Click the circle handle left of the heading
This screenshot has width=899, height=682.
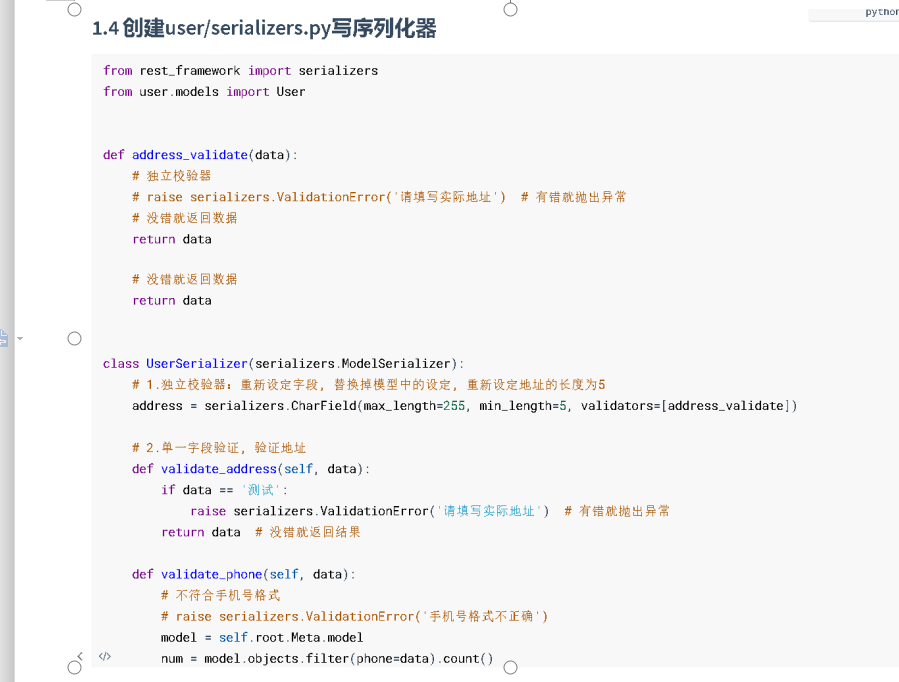75,9
